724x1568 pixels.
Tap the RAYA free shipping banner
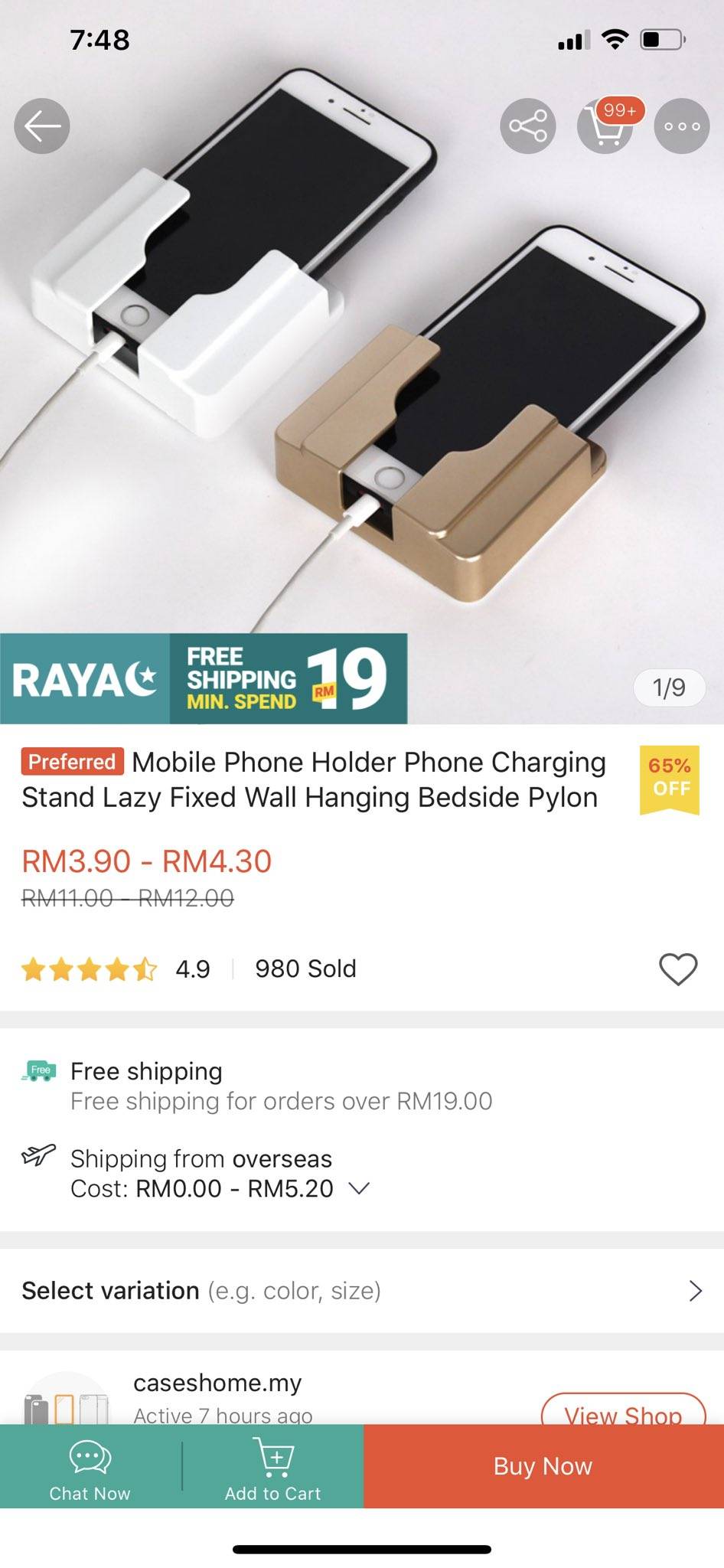coord(204,678)
